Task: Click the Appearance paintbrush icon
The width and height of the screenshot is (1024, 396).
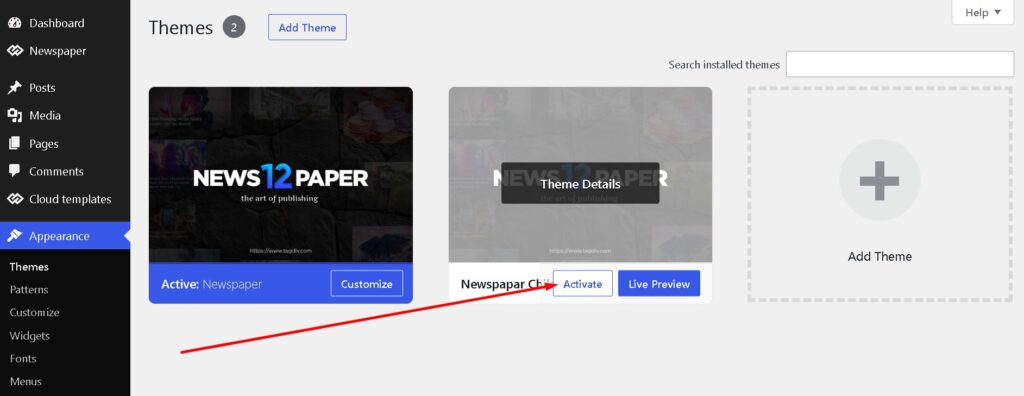Action: 14,236
